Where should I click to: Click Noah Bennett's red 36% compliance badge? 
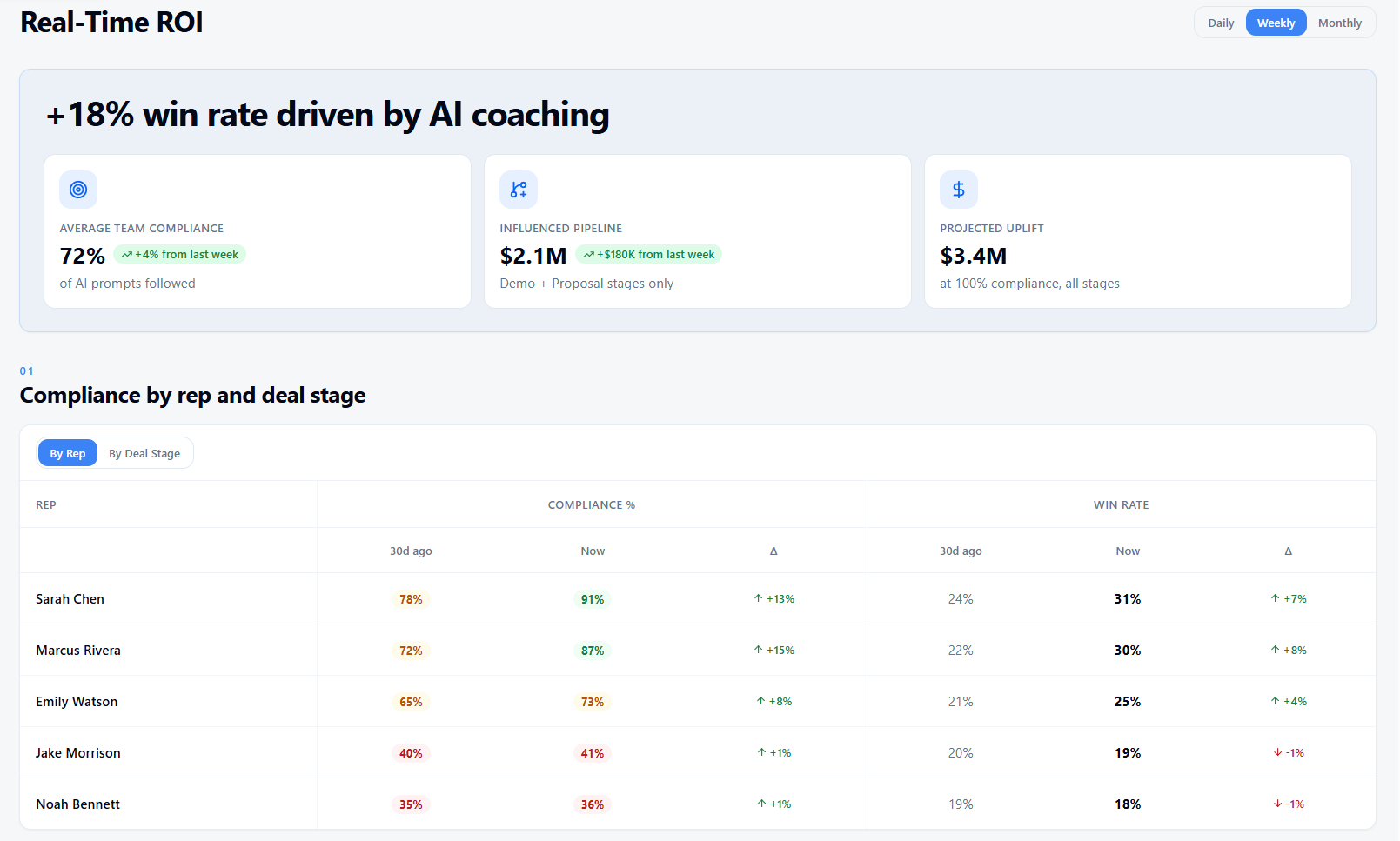pyautogui.click(x=592, y=804)
